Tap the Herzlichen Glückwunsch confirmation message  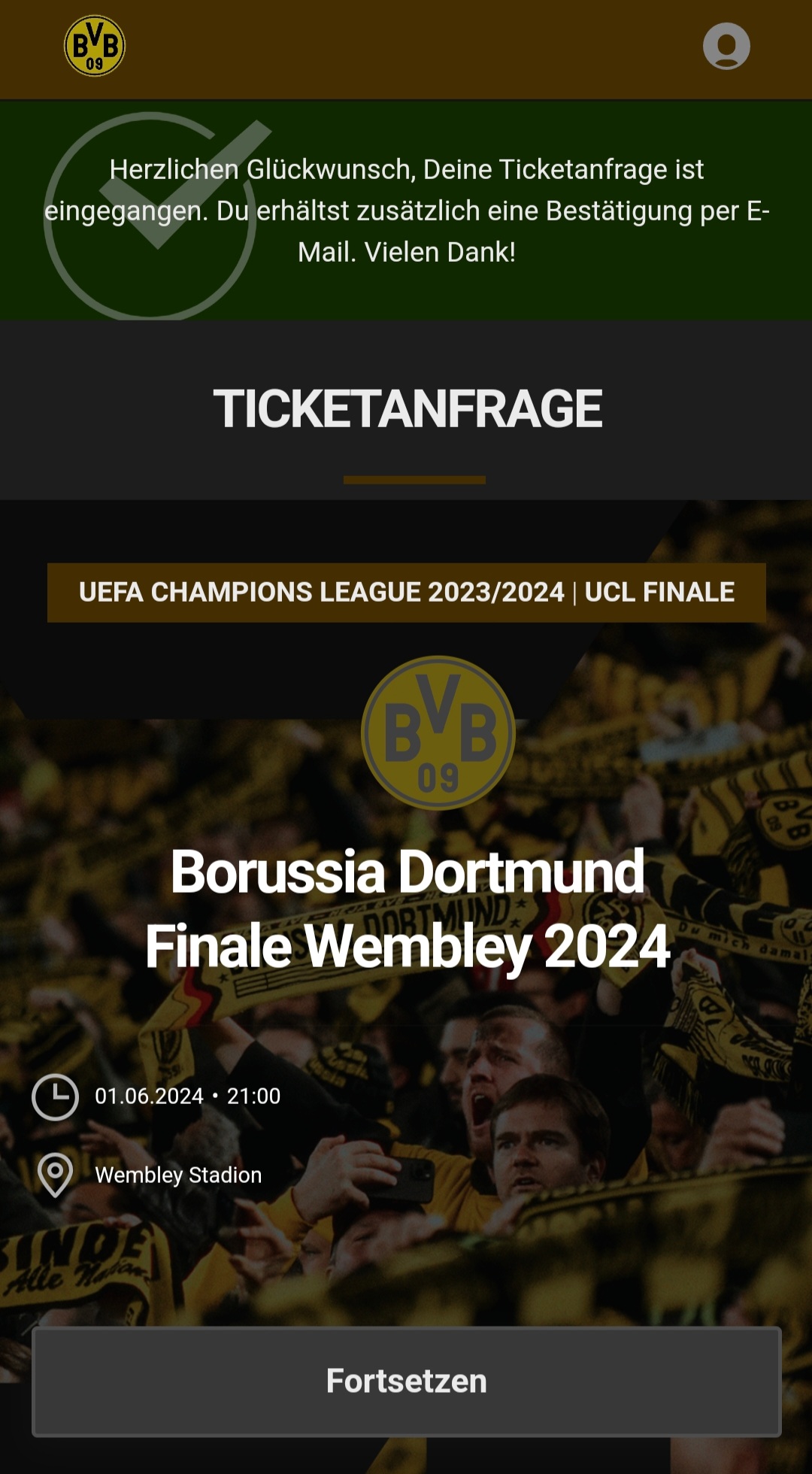[x=407, y=211]
